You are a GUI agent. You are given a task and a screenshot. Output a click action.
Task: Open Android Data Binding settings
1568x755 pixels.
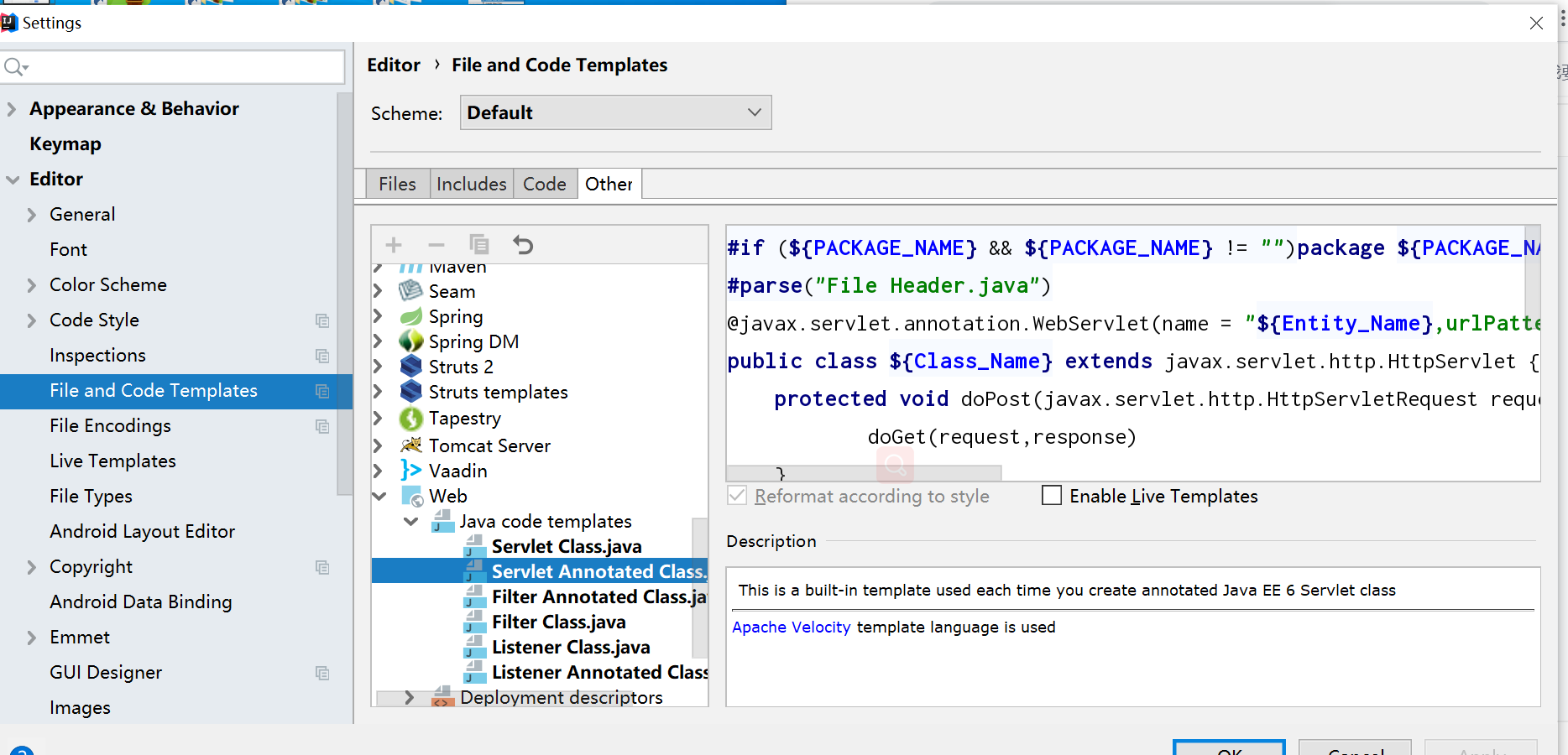[x=140, y=602]
